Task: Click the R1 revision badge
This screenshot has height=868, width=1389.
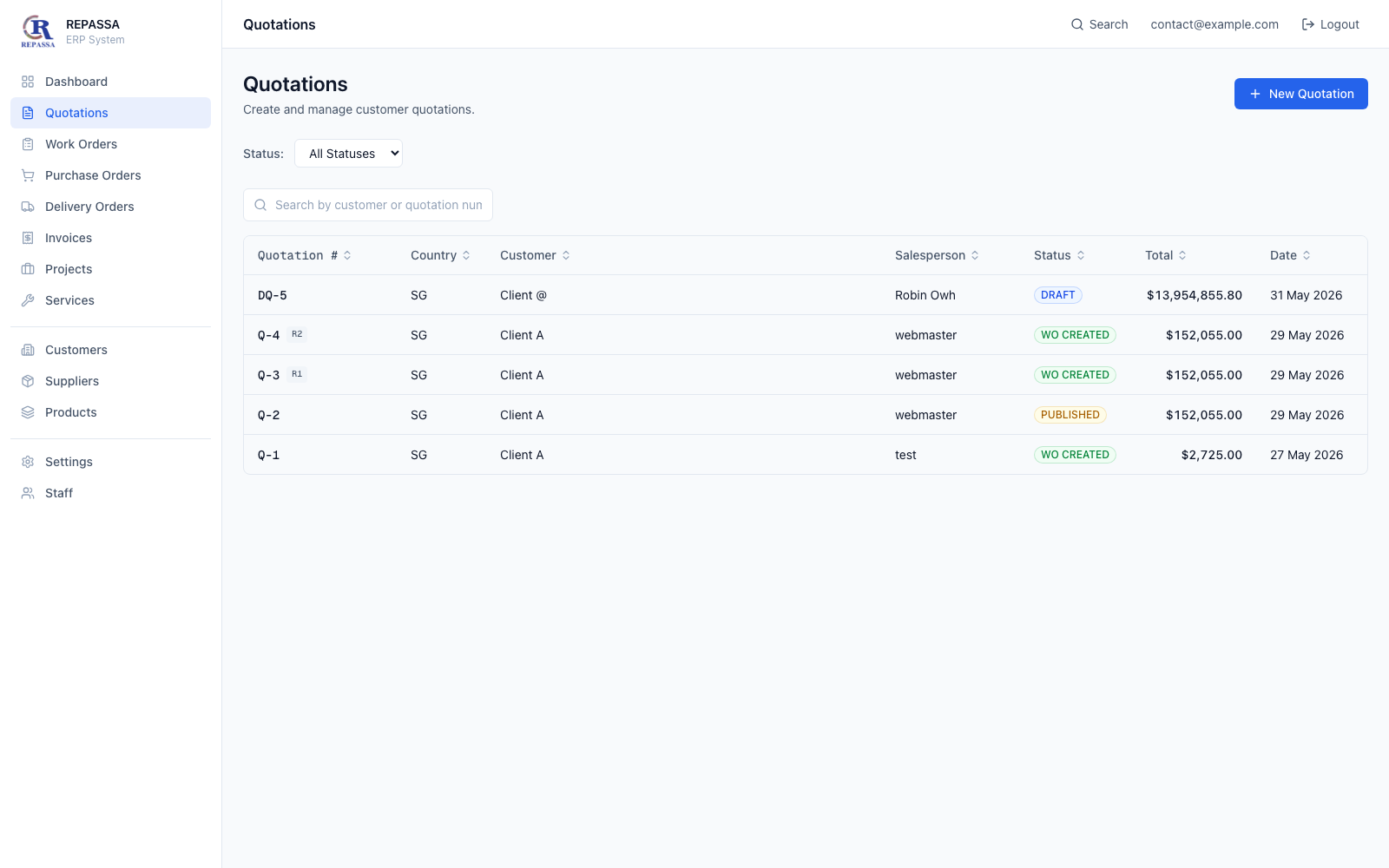Action: (x=297, y=374)
